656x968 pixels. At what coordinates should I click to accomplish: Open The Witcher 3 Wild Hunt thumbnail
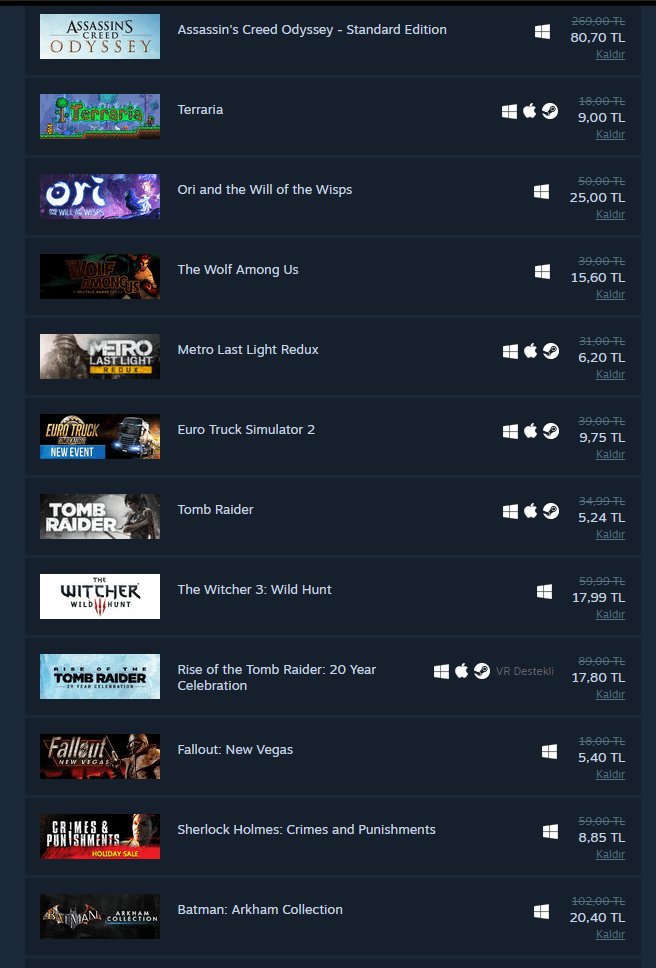[x=100, y=596]
